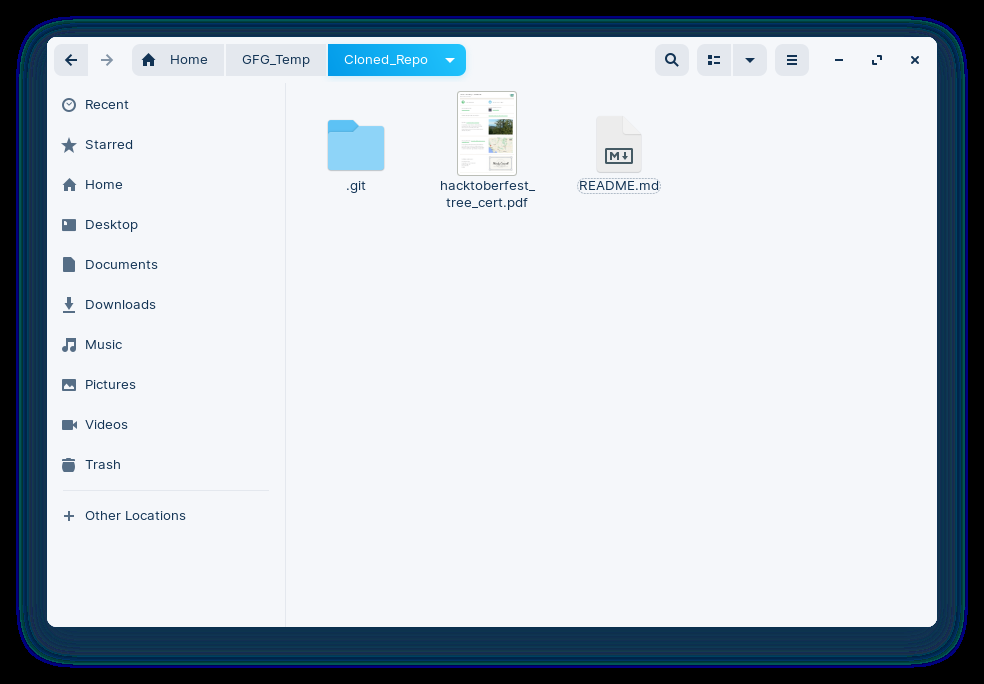Go to Home in the path bar
Viewport: 984px width, 684px height.
178,60
